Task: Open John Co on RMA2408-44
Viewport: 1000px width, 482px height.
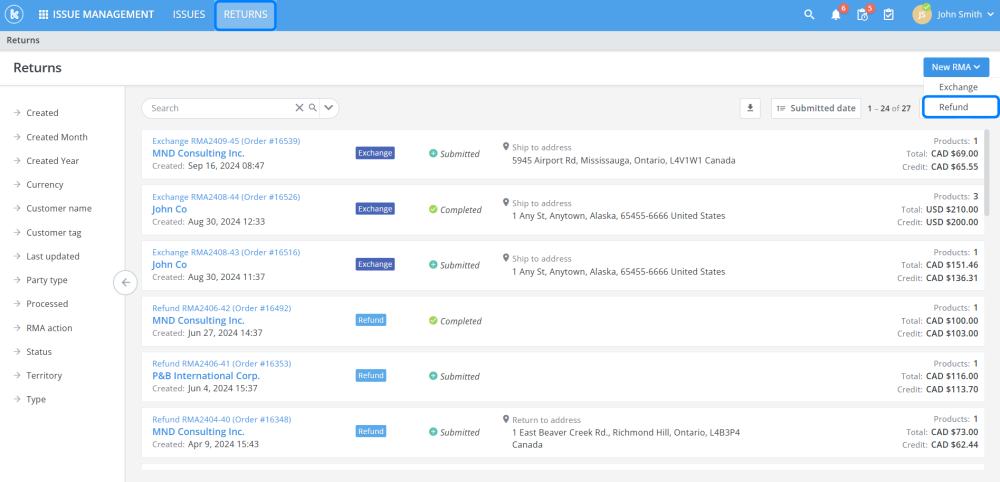Action: [x=170, y=209]
